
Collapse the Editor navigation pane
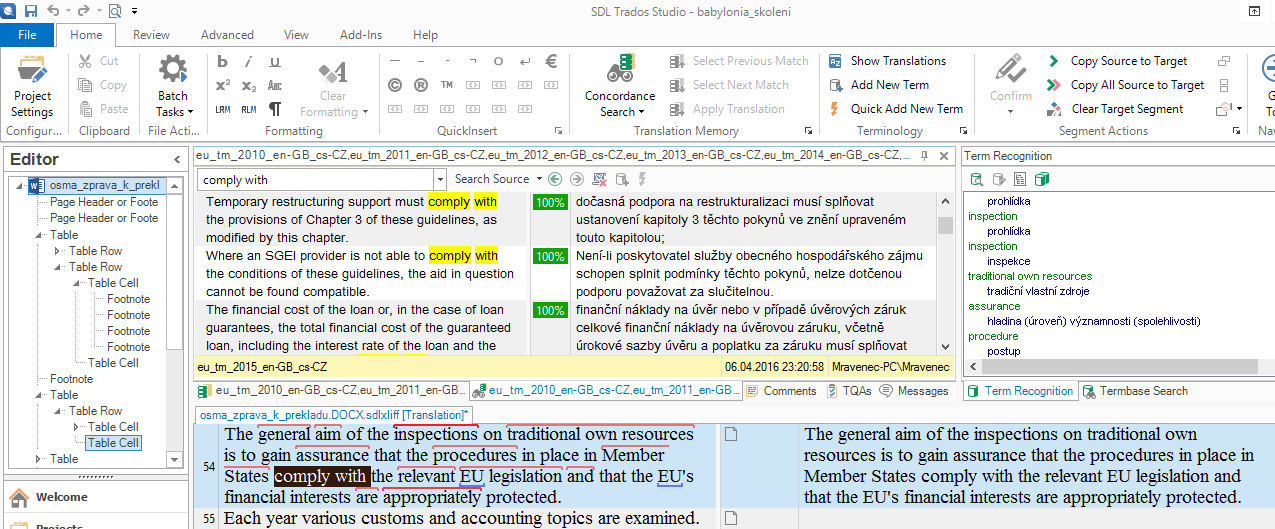coord(177,159)
